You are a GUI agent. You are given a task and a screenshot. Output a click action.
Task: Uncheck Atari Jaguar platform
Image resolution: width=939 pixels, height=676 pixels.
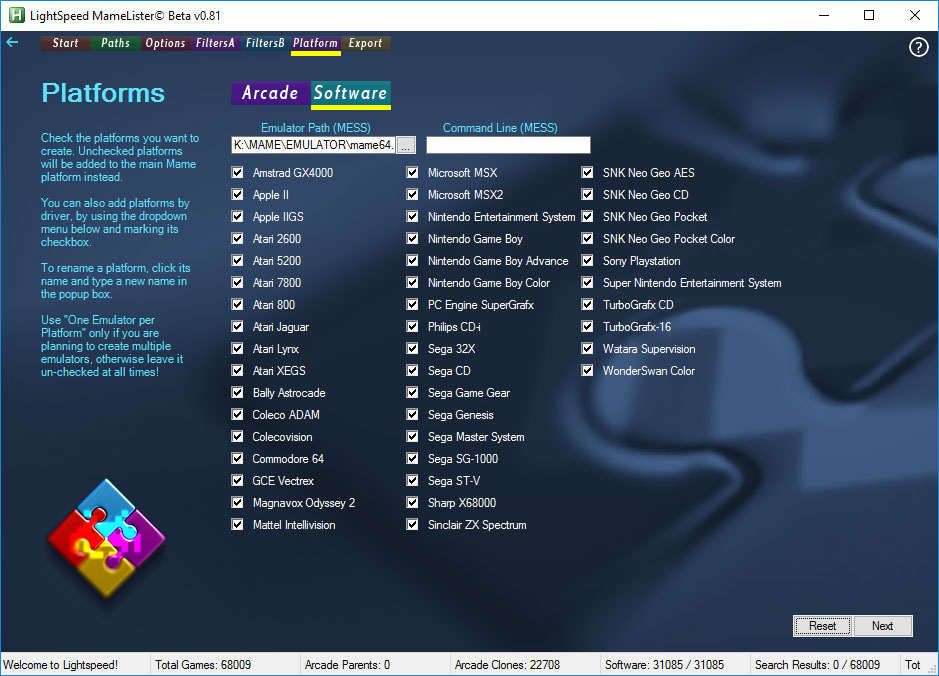pos(237,326)
